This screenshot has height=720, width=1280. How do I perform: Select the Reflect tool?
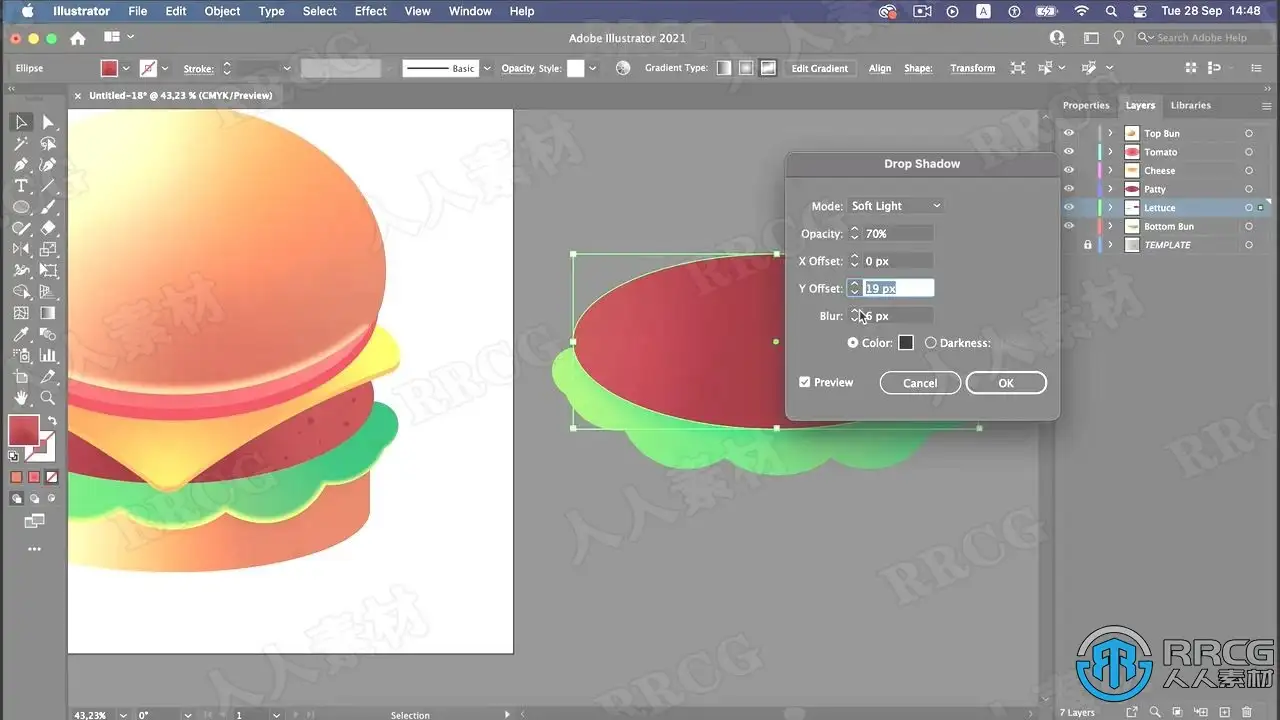21,249
